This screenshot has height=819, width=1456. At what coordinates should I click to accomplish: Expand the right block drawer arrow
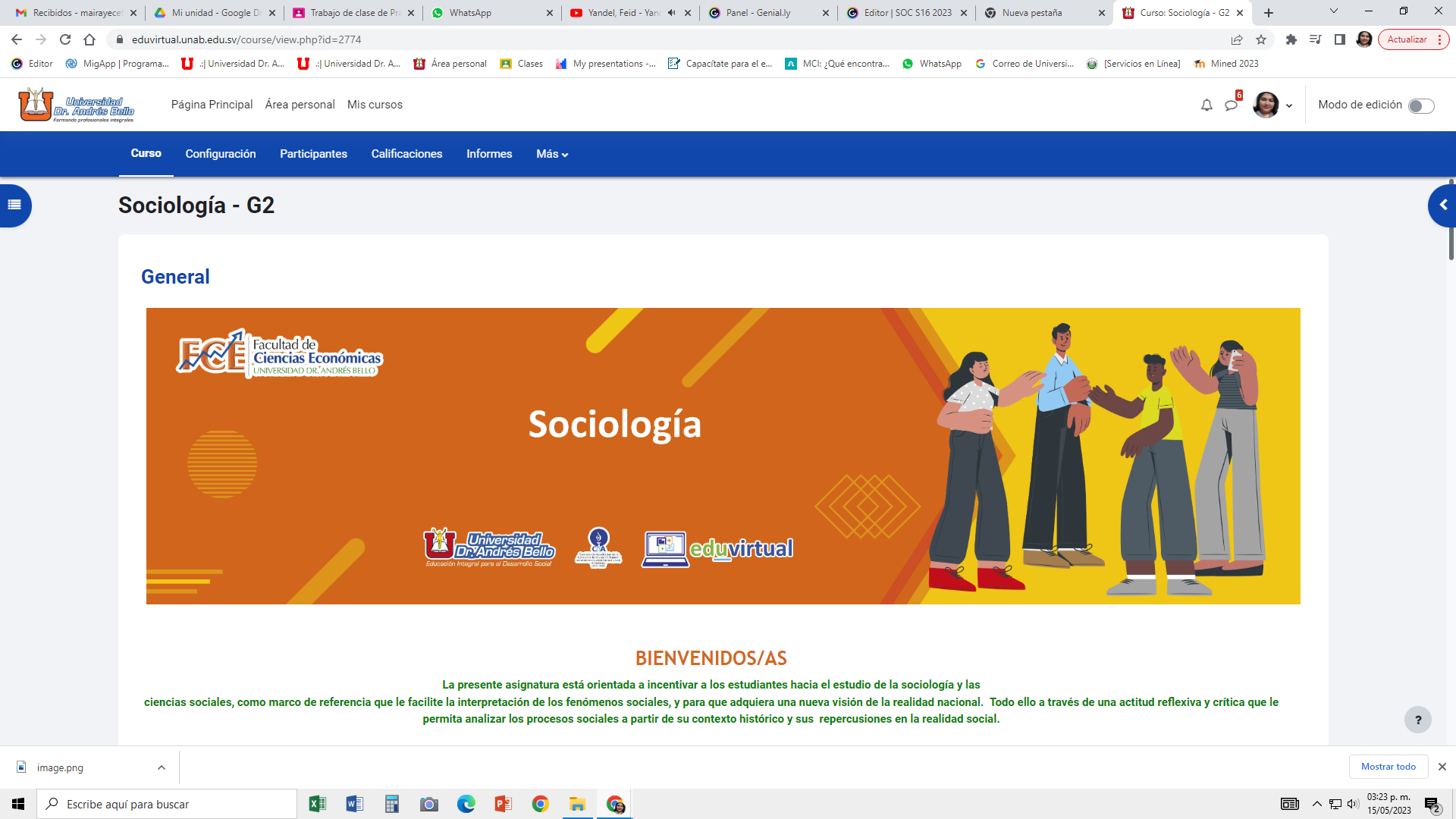click(1442, 205)
